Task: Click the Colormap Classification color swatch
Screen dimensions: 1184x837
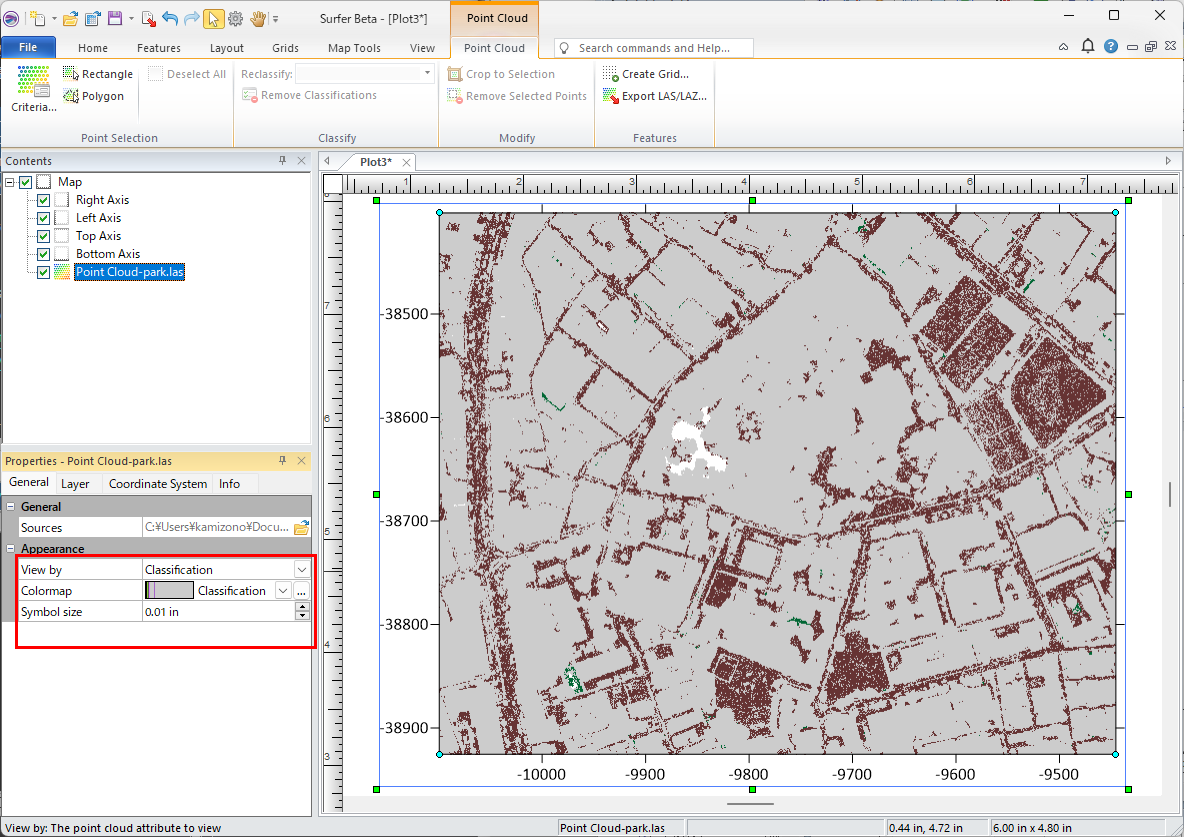Action: (169, 591)
